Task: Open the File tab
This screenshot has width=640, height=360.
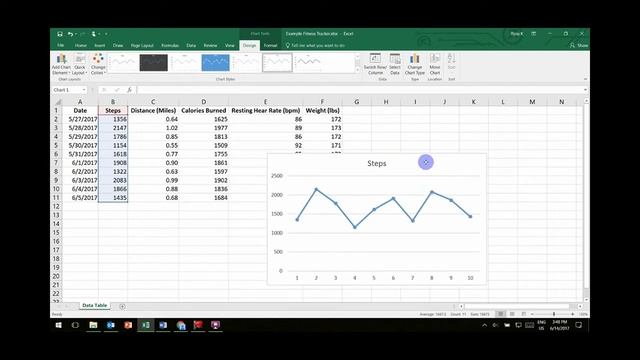Action: pyautogui.click(x=60, y=45)
